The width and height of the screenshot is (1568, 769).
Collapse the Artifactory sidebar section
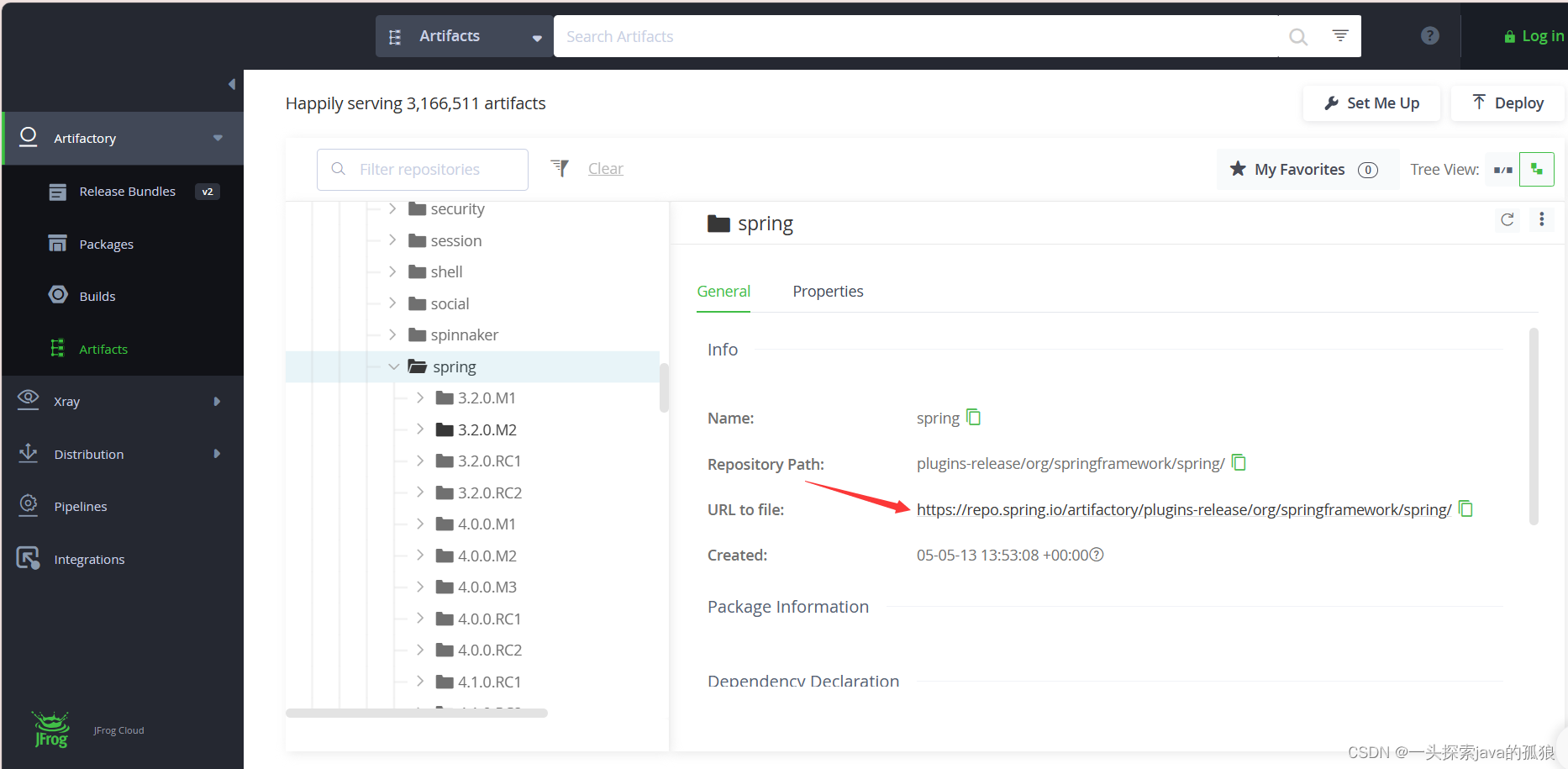[218, 138]
